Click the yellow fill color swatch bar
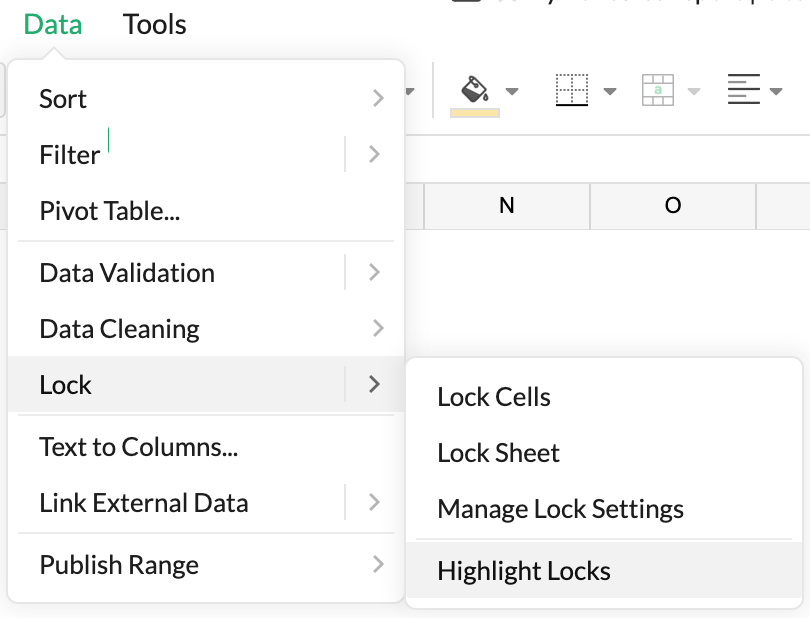This screenshot has height=618, width=810. click(x=475, y=112)
